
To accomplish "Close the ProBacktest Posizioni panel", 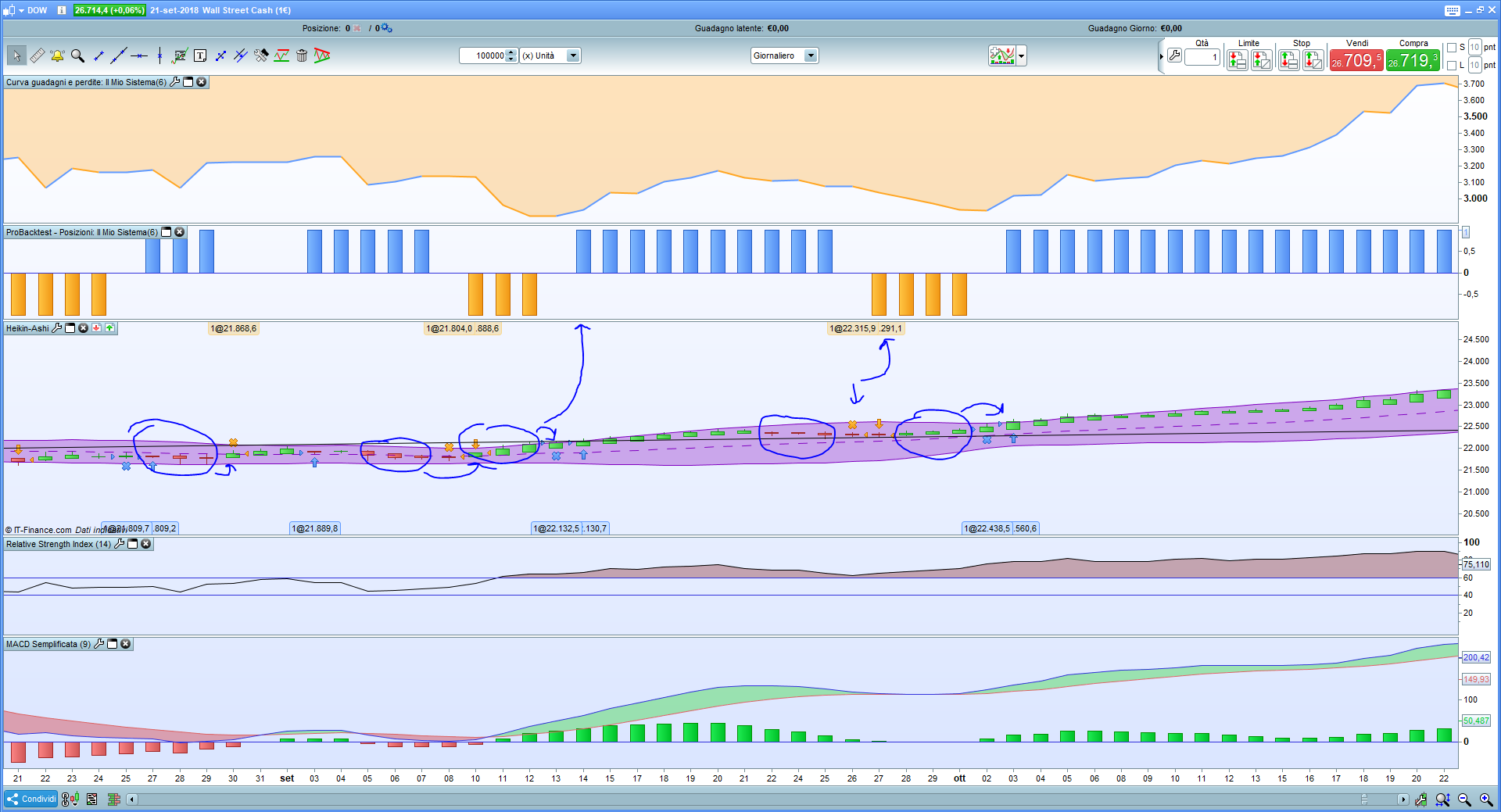I will 180,232.
